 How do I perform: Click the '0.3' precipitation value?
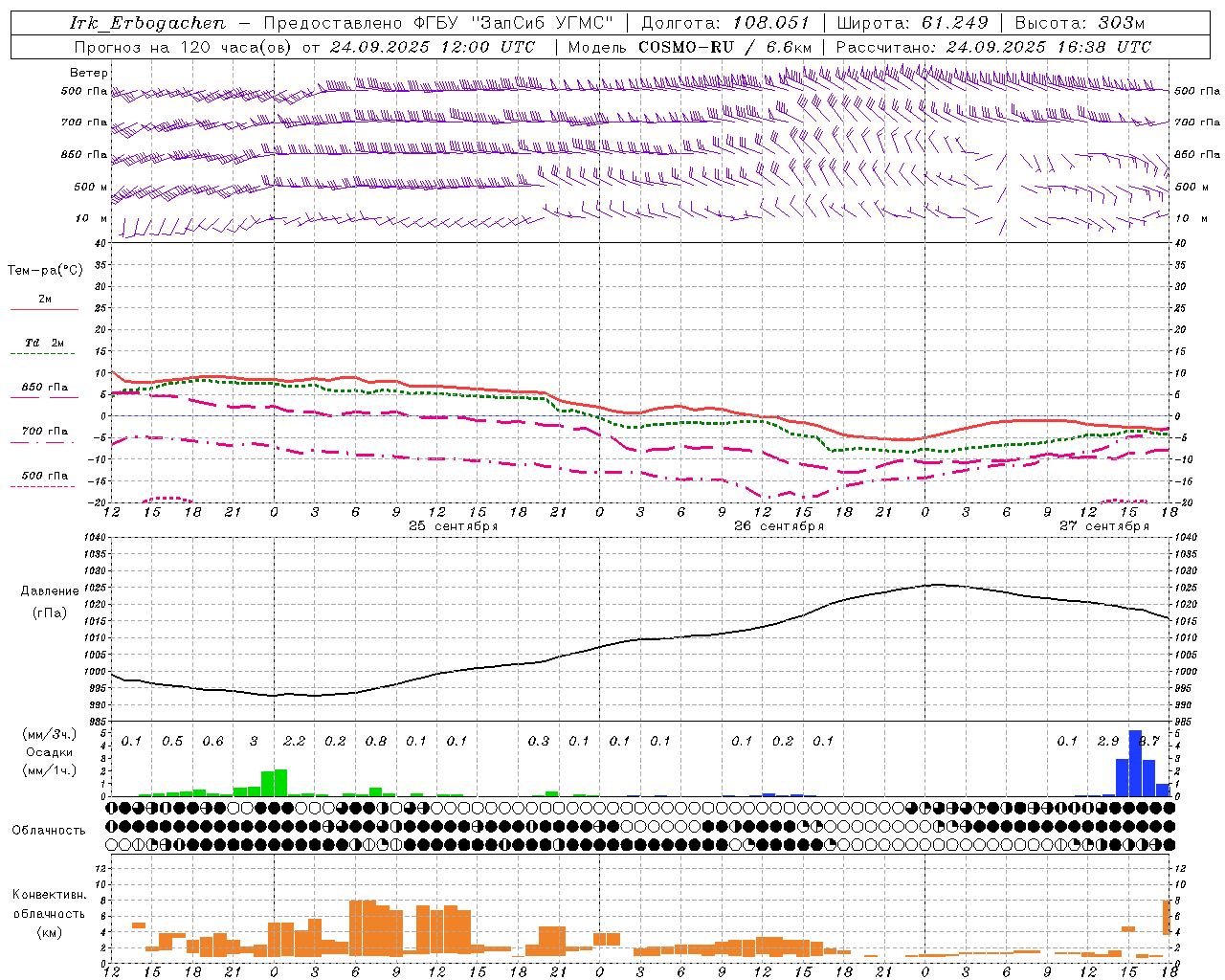click(x=539, y=742)
